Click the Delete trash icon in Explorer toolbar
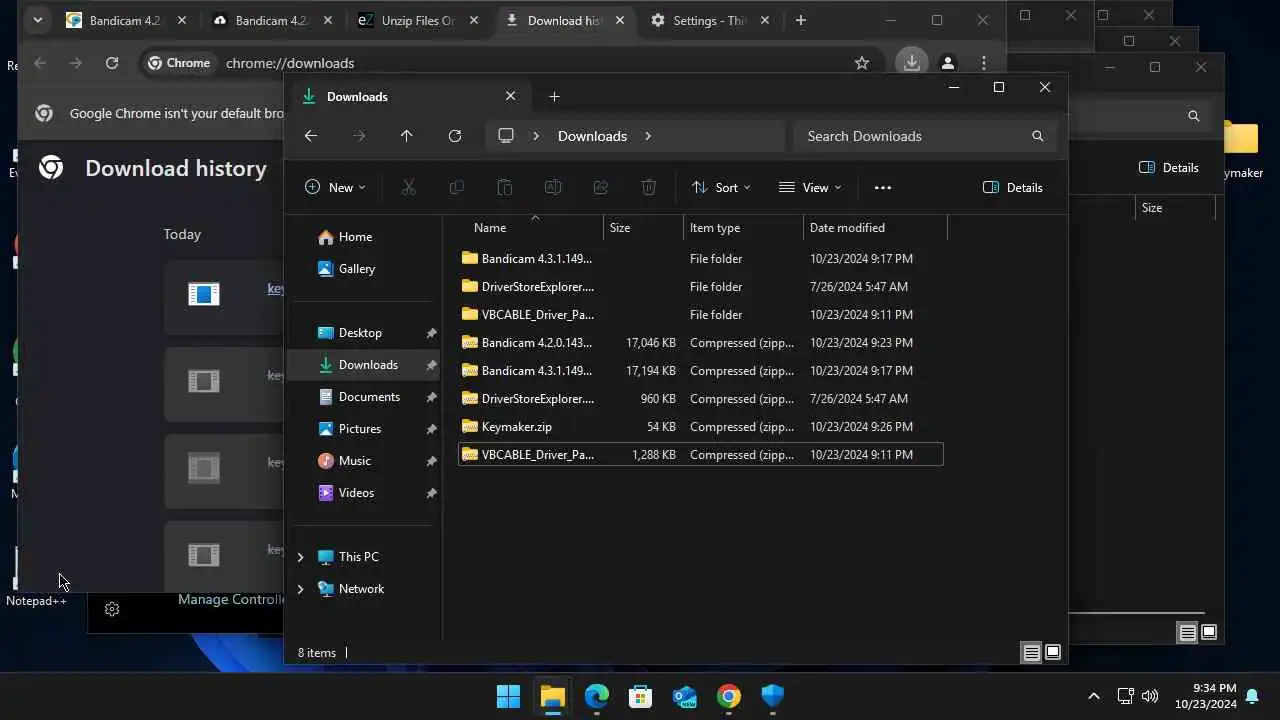1280x720 pixels. (x=648, y=187)
